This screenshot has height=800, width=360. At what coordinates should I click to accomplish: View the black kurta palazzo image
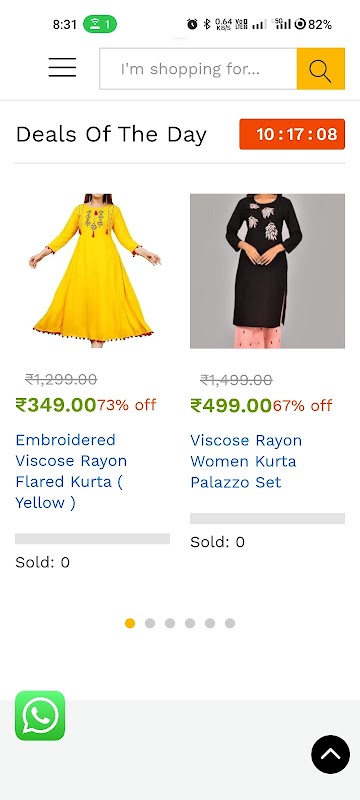click(267, 271)
